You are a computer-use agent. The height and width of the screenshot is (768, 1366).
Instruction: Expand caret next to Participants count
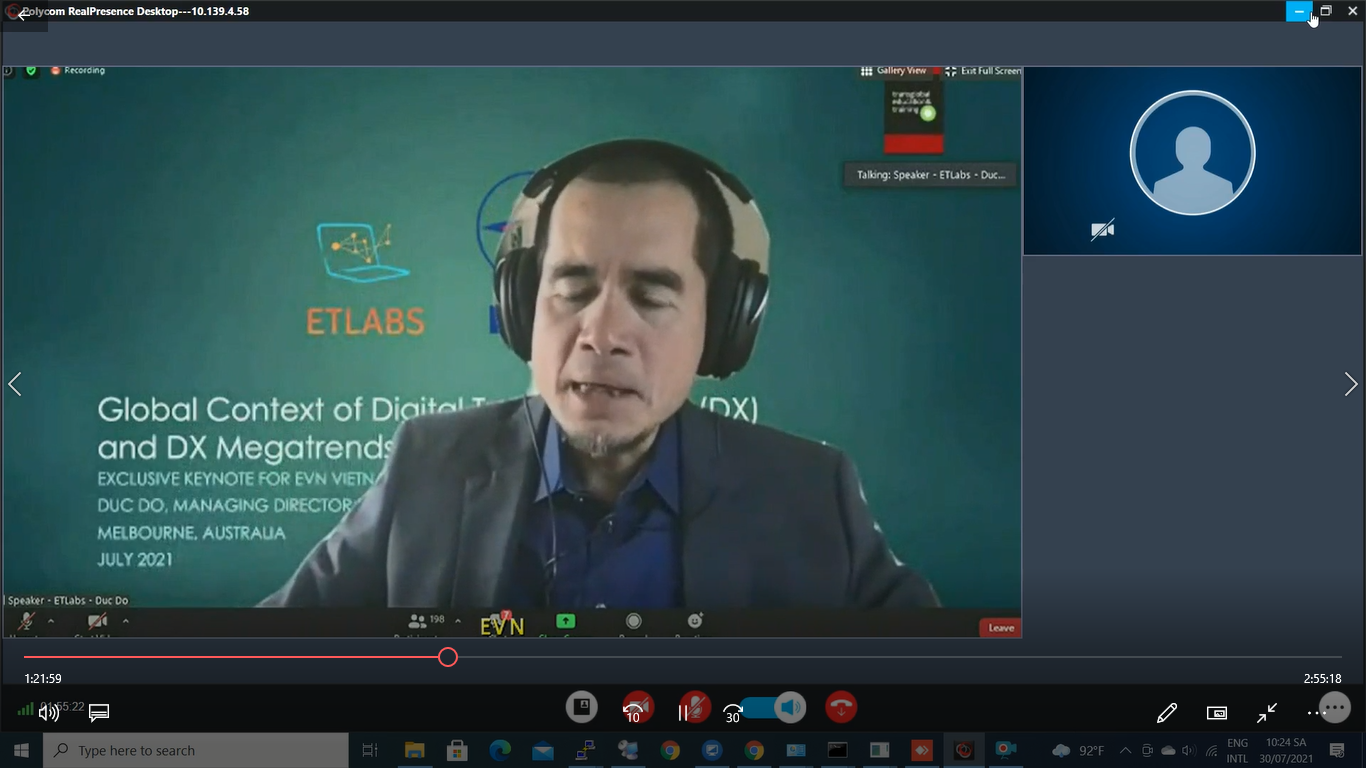click(458, 621)
